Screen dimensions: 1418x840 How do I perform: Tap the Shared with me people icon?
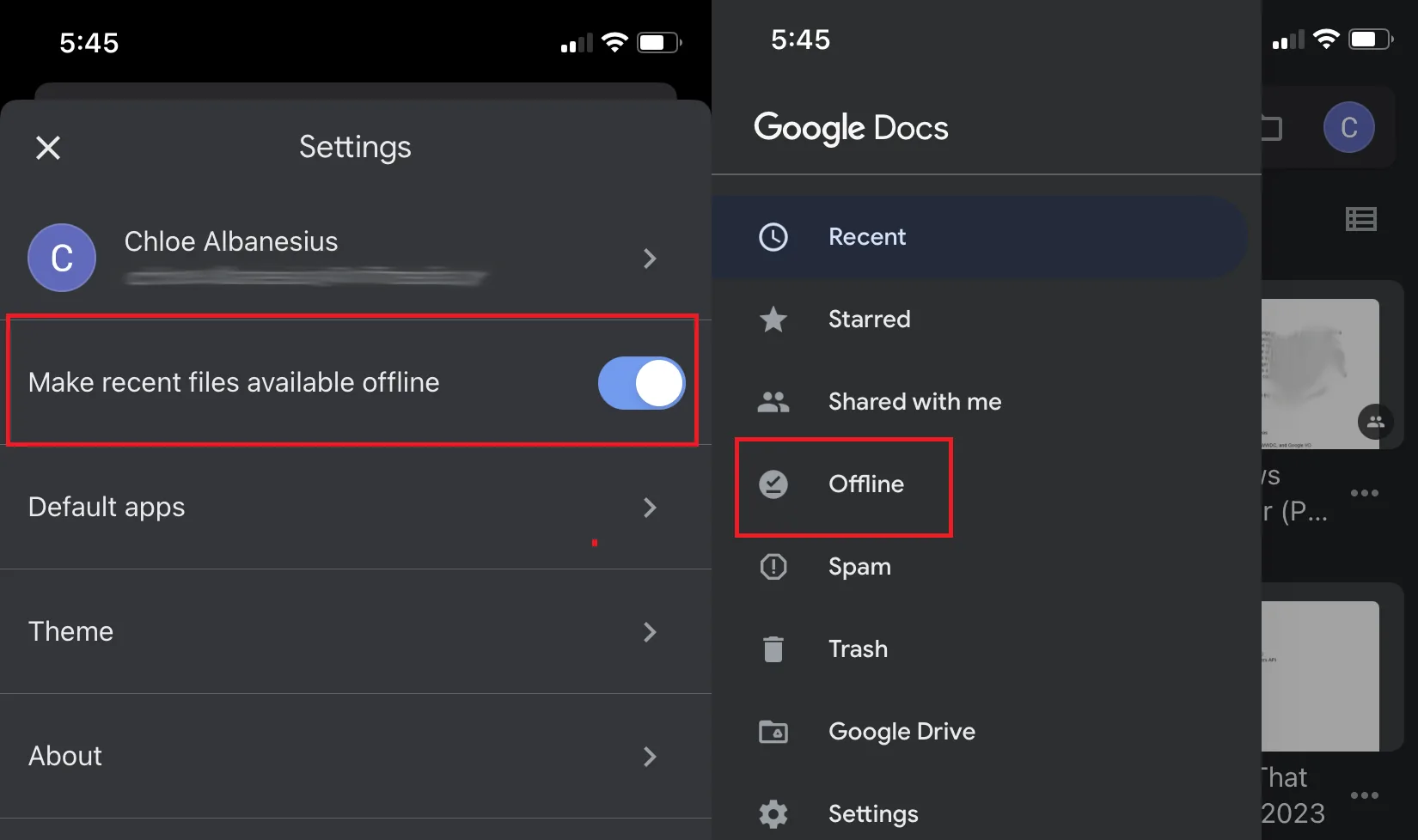click(x=773, y=402)
